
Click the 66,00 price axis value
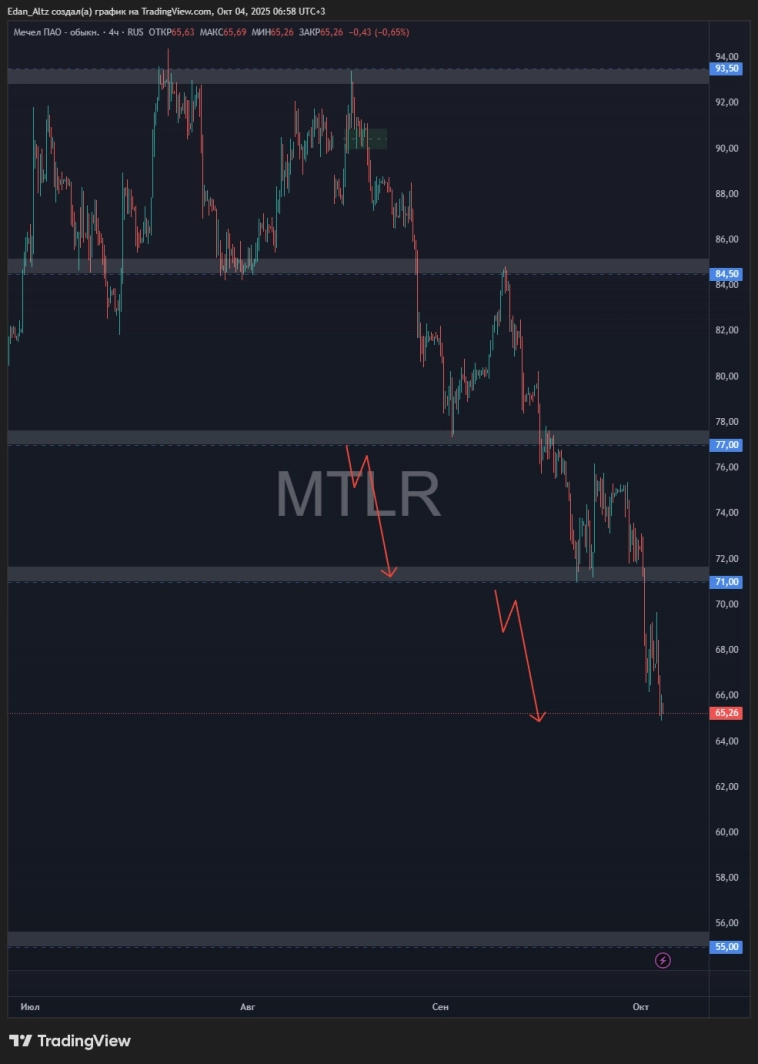point(727,695)
